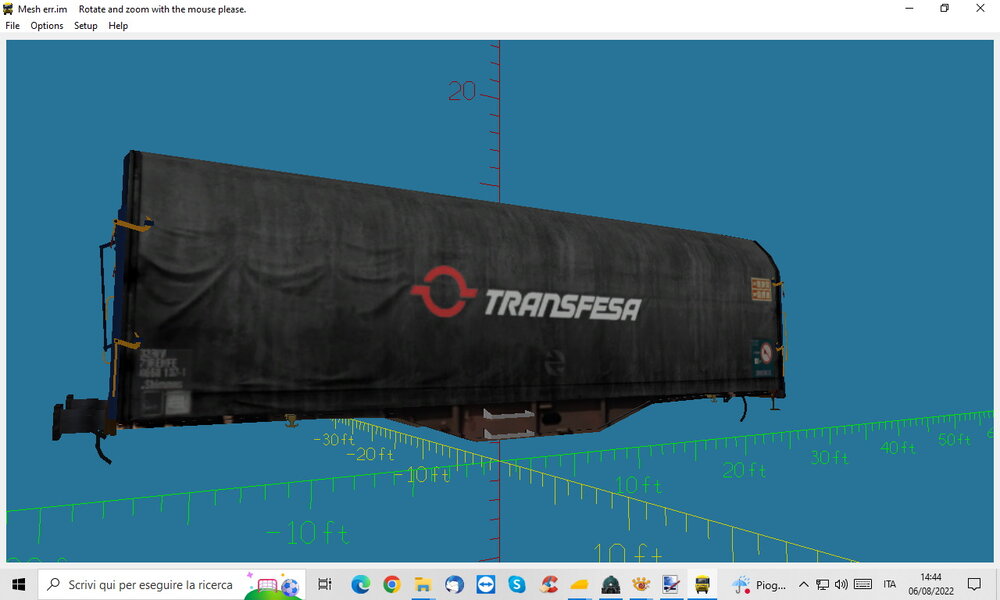Open Task View from the taskbar

coord(325,584)
